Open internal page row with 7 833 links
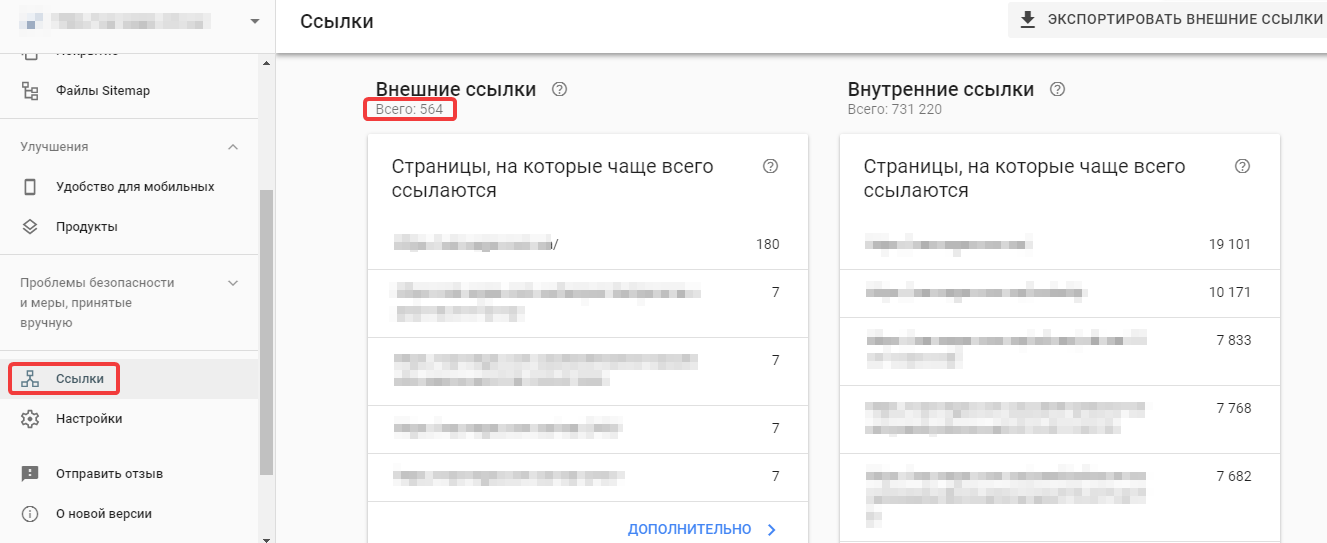This screenshot has width=1327, height=543. [1060, 351]
